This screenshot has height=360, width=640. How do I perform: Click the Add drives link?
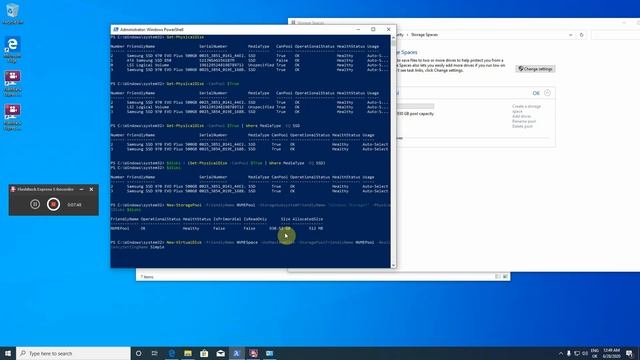tap(522, 116)
